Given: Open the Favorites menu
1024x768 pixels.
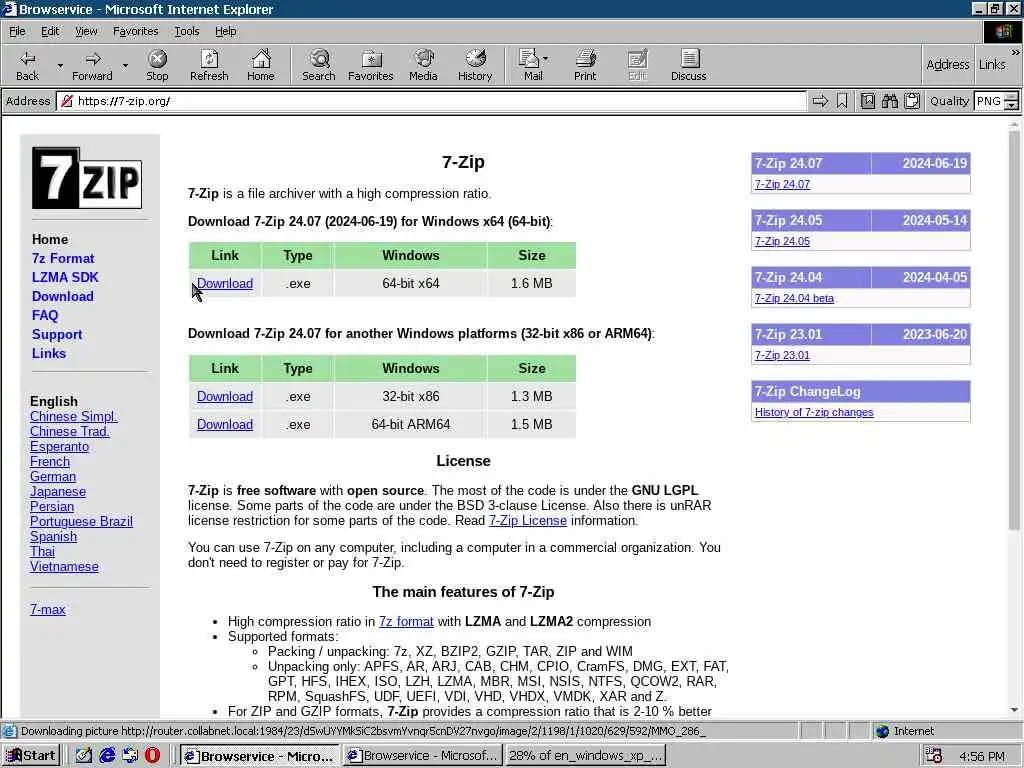Looking at the screenshot, I should click(135, 31).
